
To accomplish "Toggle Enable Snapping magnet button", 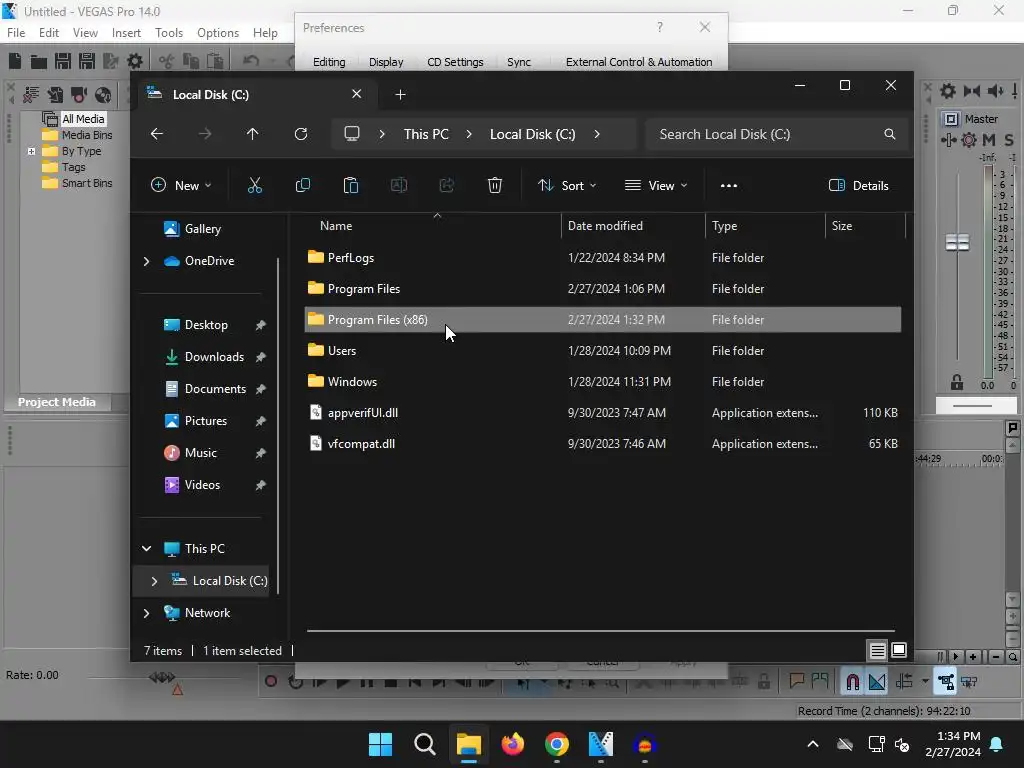I will click(852, 682).
